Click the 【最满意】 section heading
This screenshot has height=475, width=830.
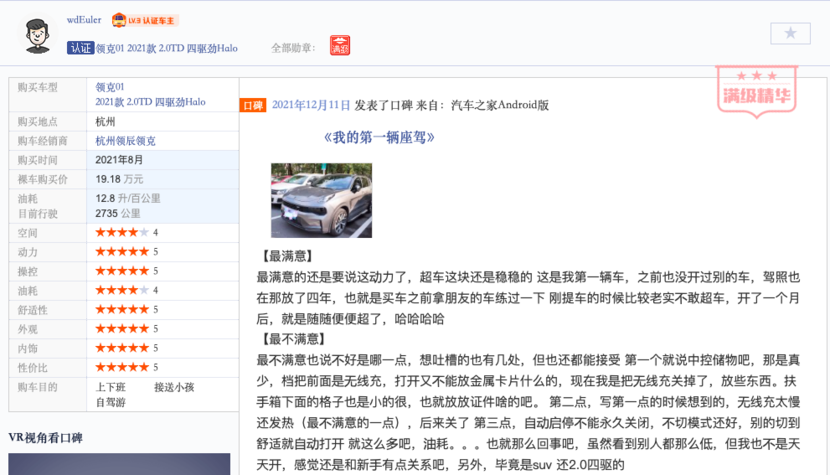(x=285, y=257)
